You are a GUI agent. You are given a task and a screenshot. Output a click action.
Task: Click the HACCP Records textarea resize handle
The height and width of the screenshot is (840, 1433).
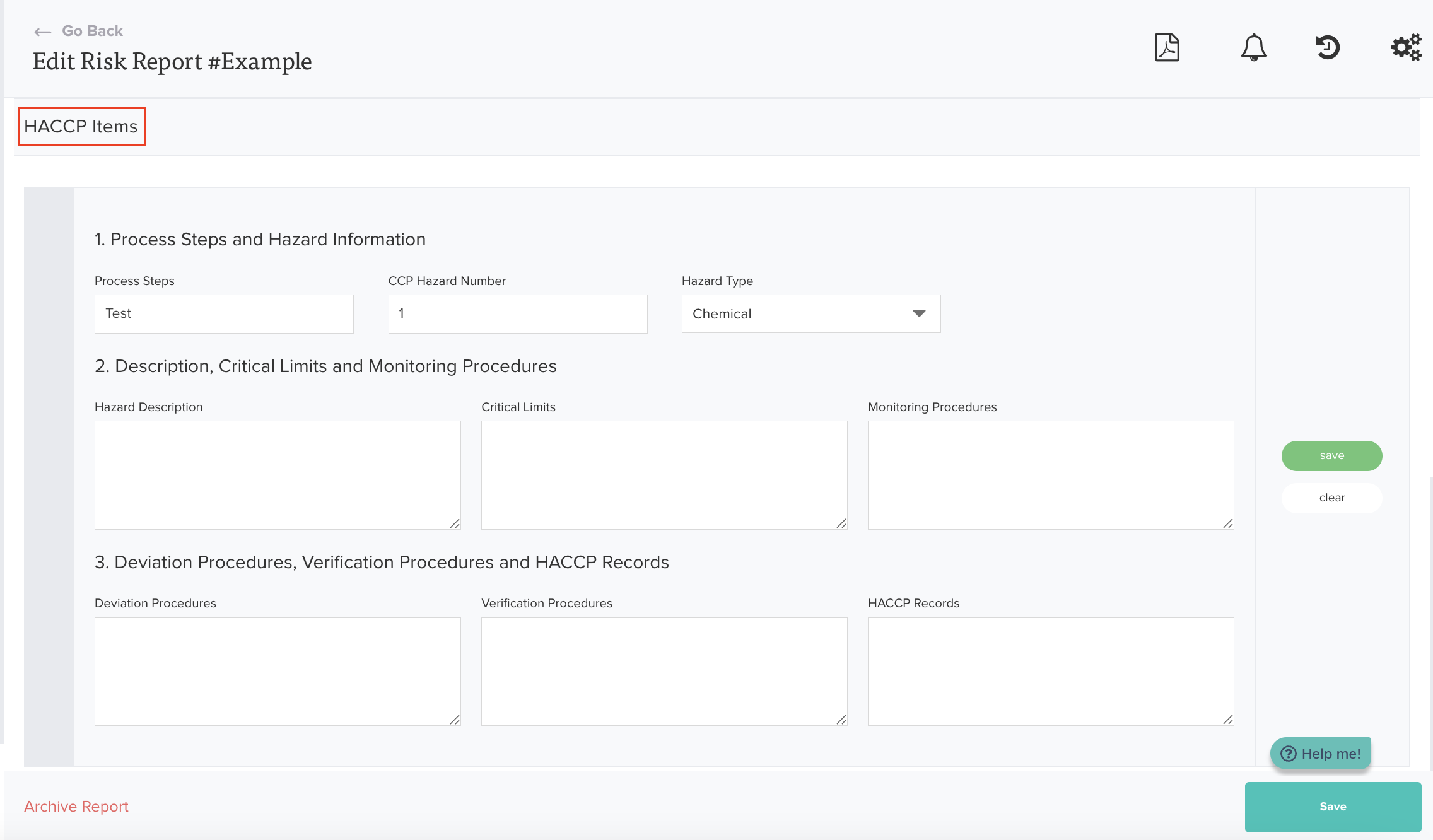point(1227,720)
